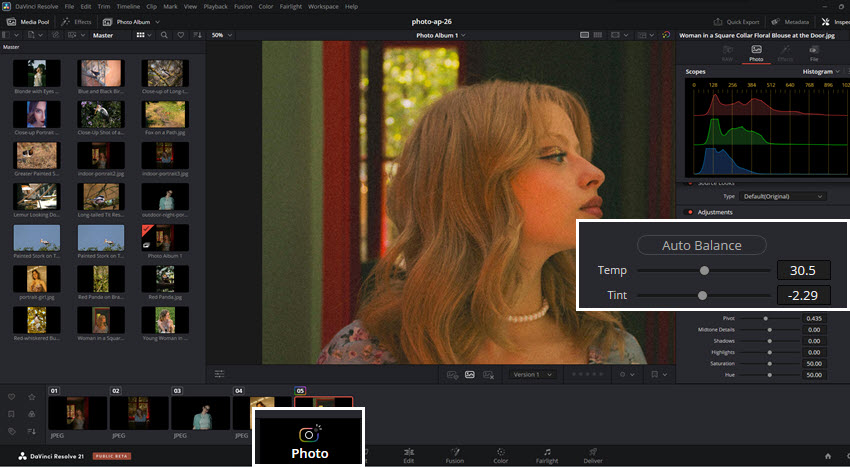
Task: Click the link icon in media pool toolbar
Action: point(55,35)
